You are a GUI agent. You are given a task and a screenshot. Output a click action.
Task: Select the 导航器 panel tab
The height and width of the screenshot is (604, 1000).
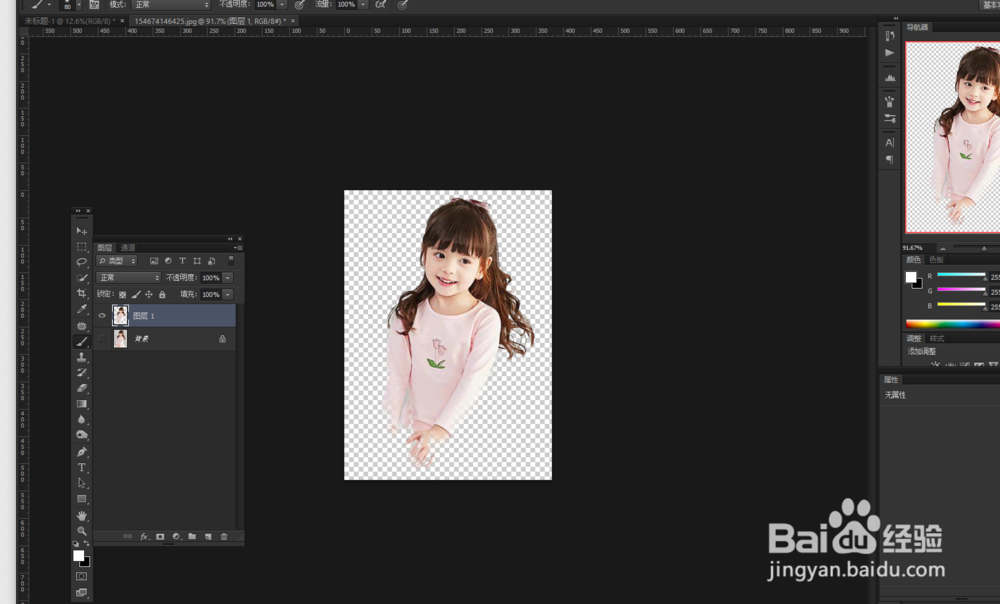tap(917, 27)
